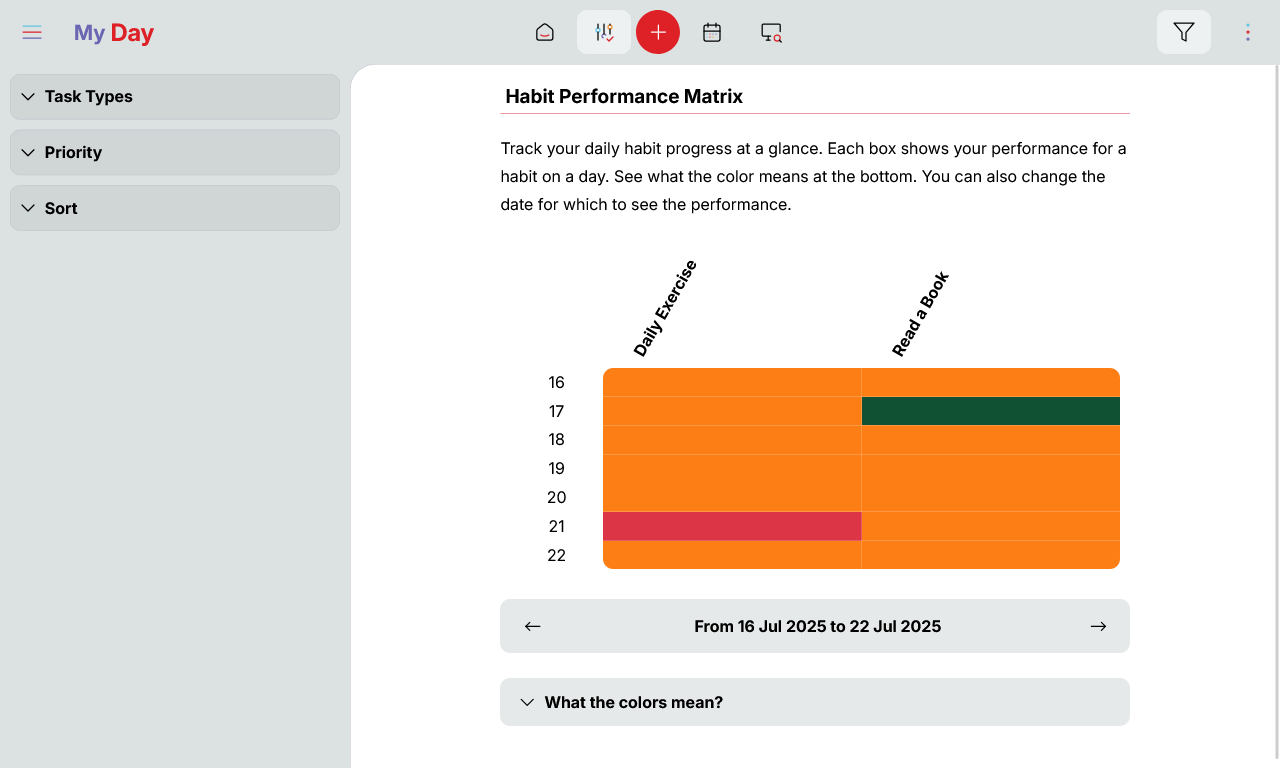Go to previous week with left arrow

coord(533,627)
